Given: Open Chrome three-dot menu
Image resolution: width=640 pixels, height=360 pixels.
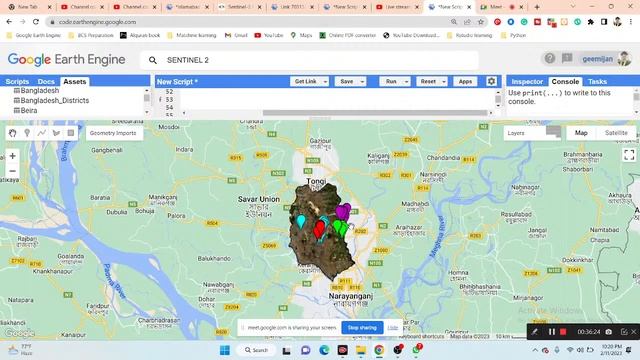Looking at the screenshot, I should click(631, 22).
